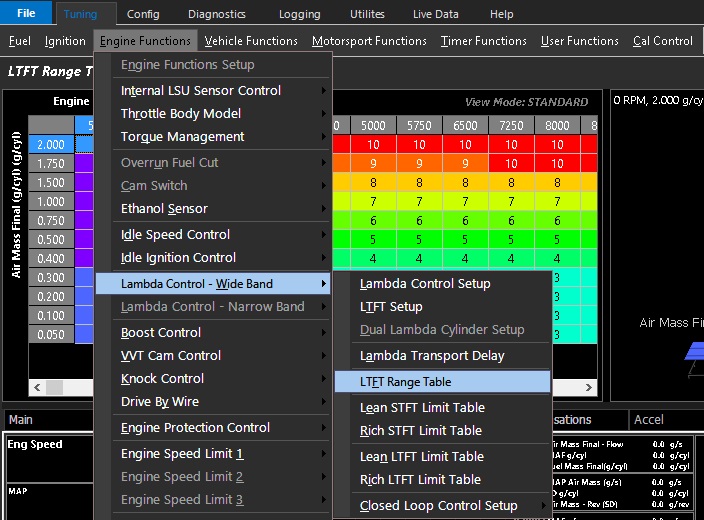Expand the Engine Speed Limit 1 submenu
This screenshot has height=520, width=704.
(x=213, y=454)
